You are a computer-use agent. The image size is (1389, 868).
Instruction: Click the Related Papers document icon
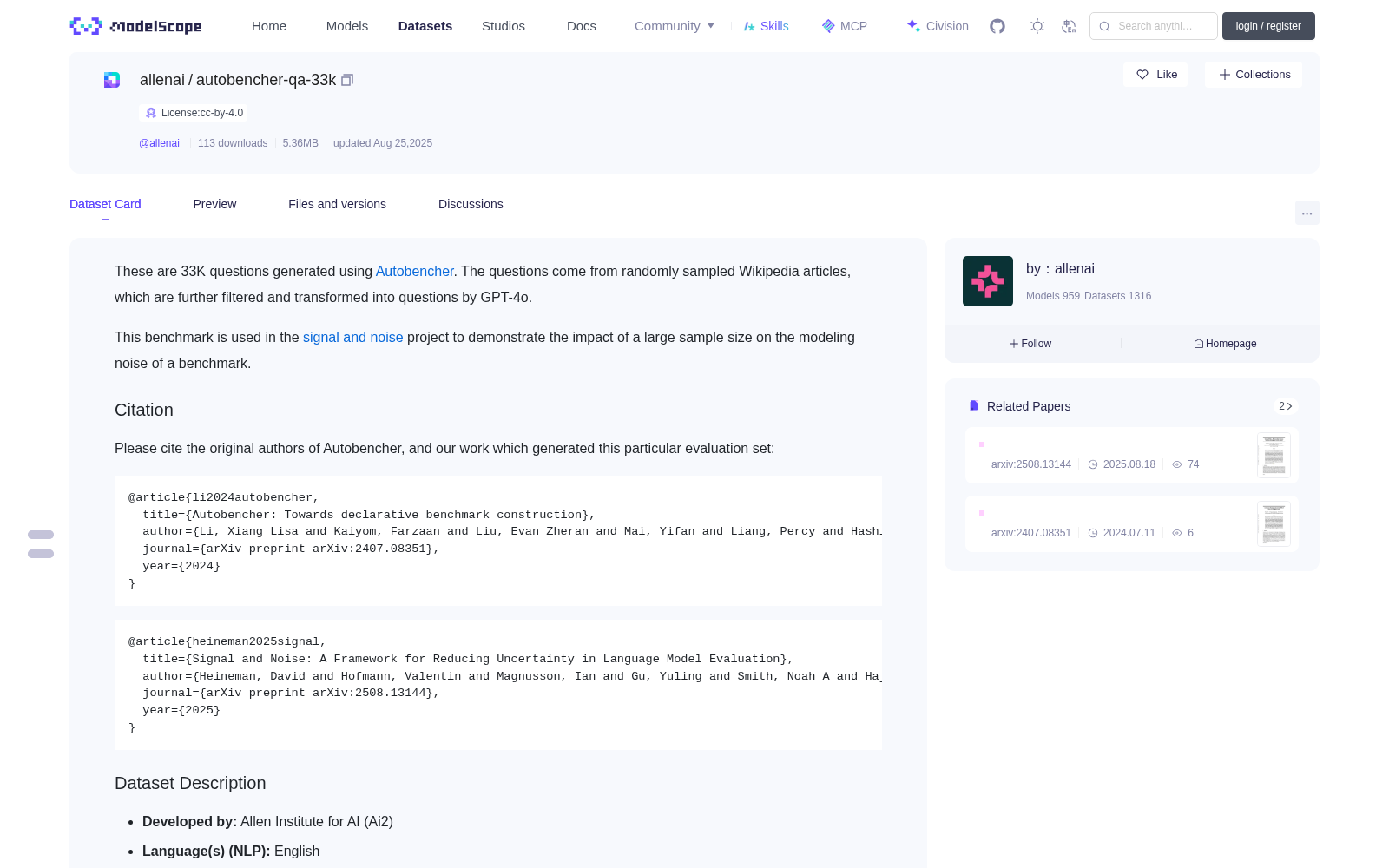point(974,406)
